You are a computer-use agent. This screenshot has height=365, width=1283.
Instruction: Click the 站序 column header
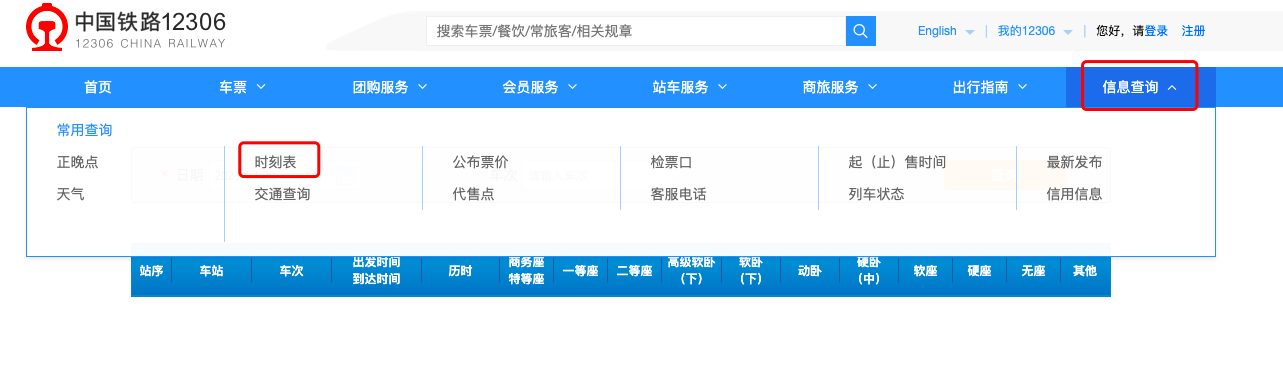tap(151, 271)
